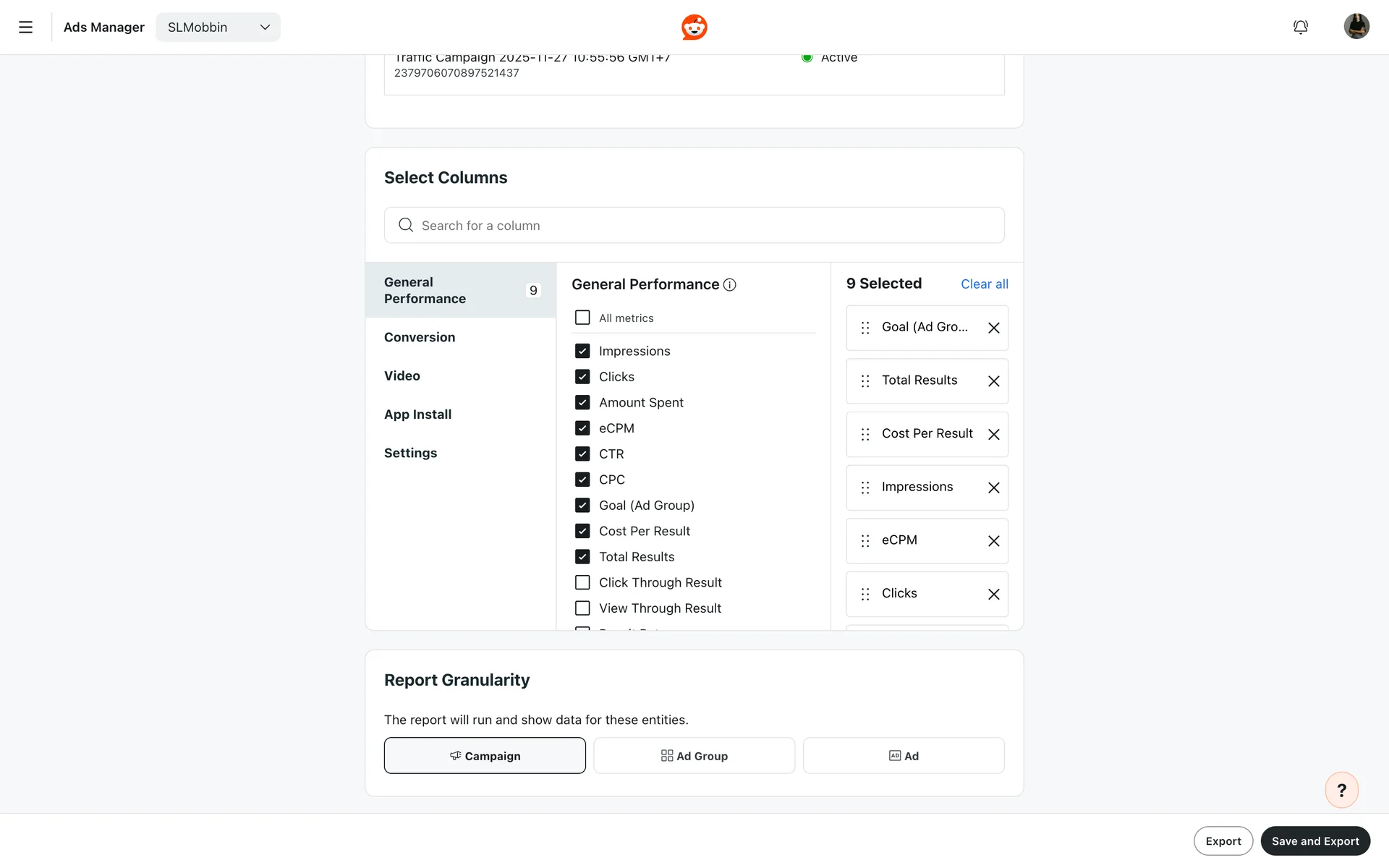1389x868 pixels.
Task: Expand the SLMobbin account dropdown
Action: point(218,27)
